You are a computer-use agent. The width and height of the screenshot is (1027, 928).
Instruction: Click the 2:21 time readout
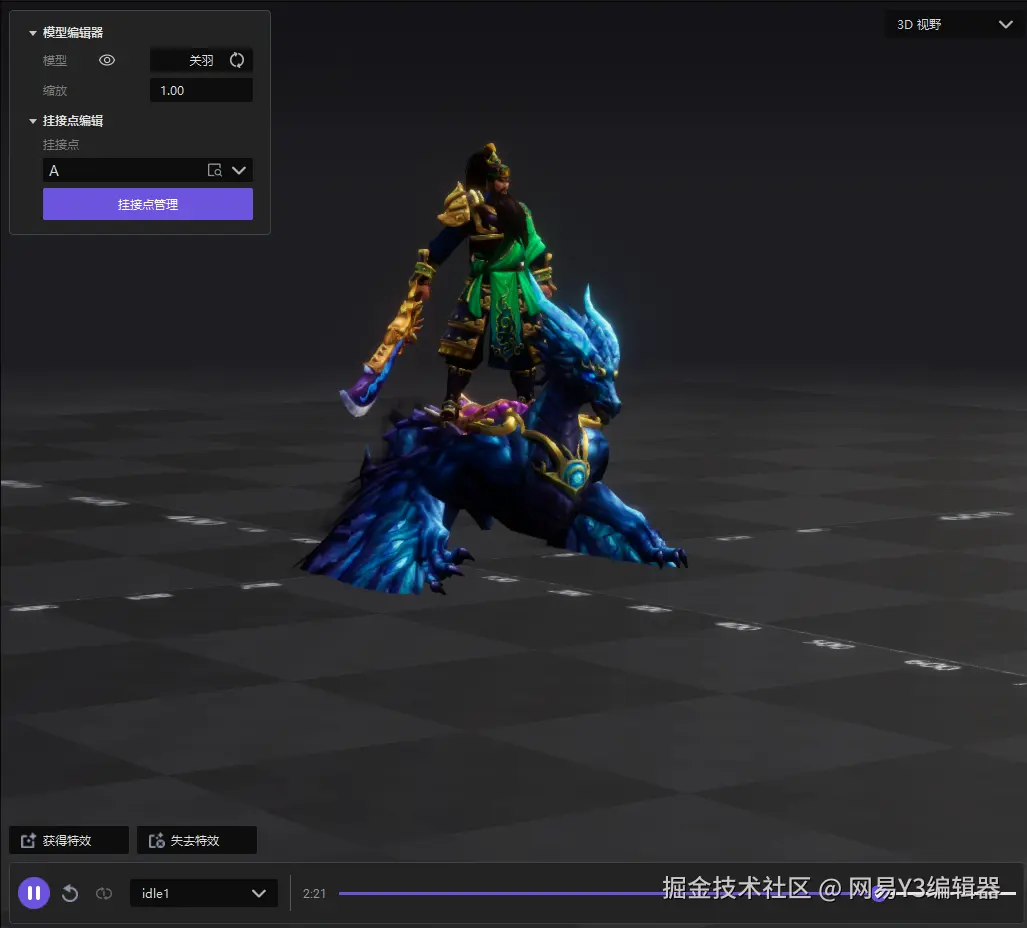point(314,893)
